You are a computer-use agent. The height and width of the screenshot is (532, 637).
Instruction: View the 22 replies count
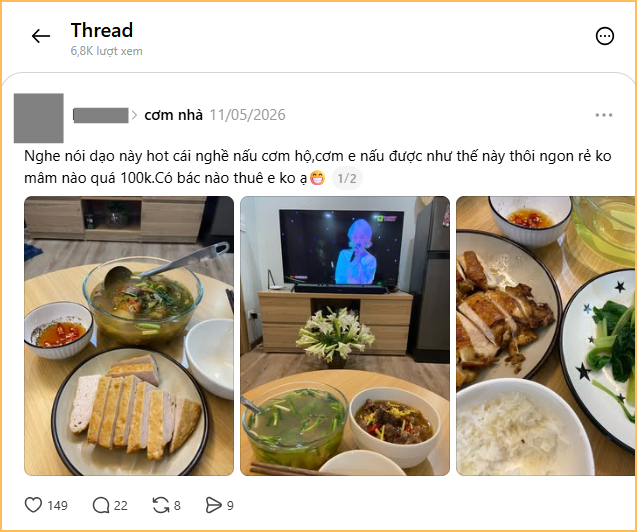[121, 506]
